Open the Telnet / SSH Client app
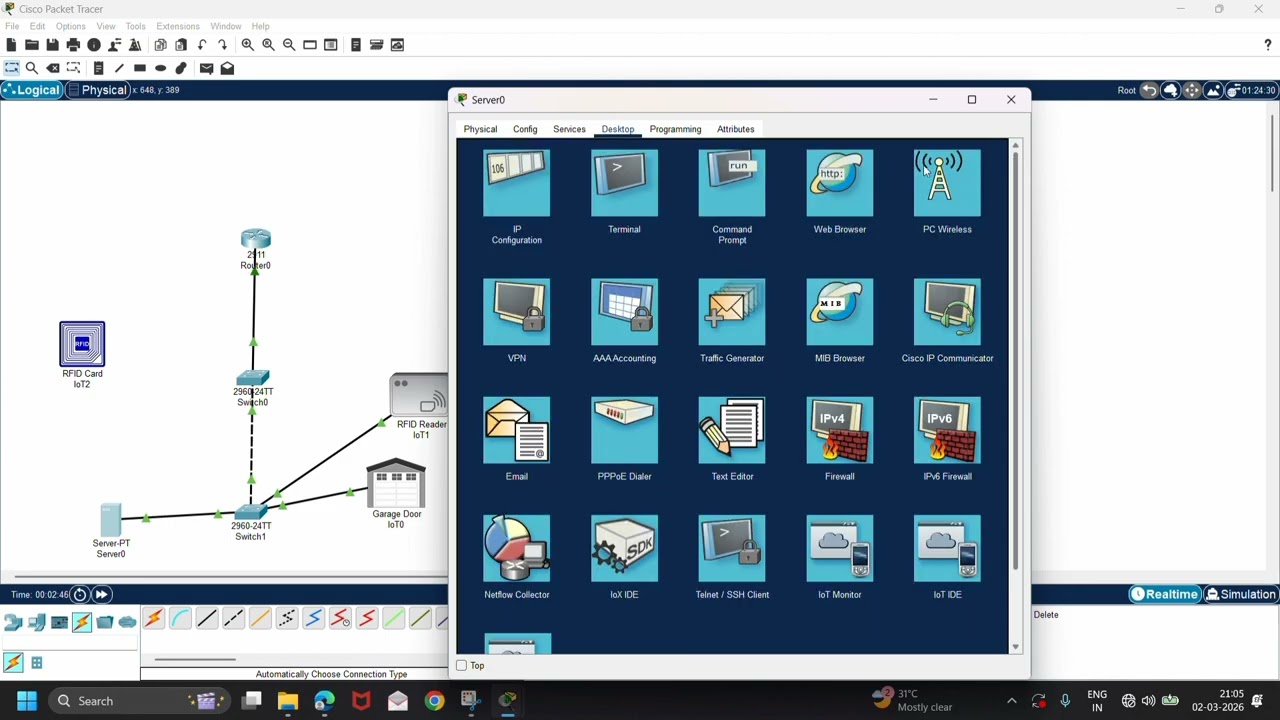This screenshot has width=1280, height=720. 732,548
